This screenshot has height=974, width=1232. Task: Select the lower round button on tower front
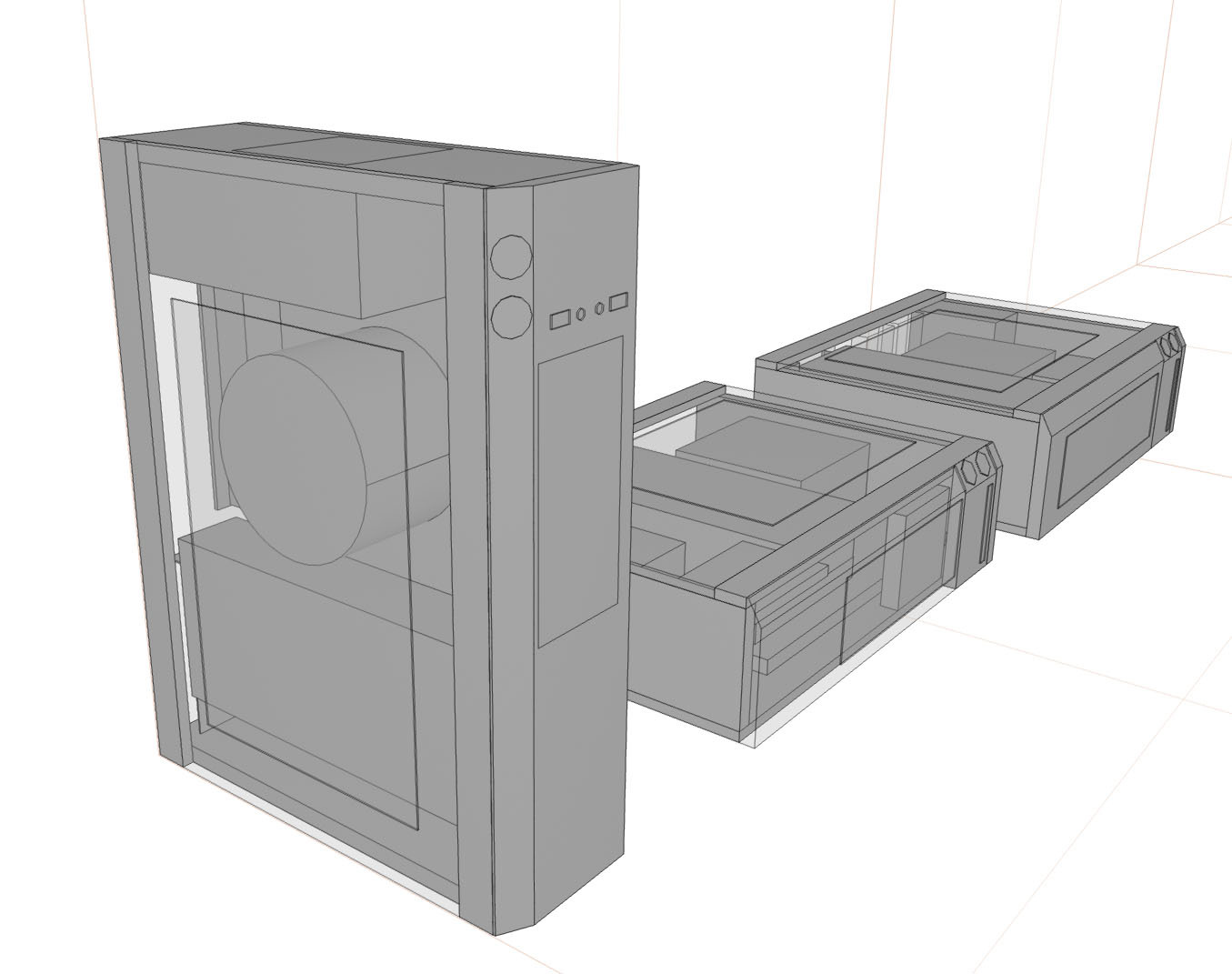(510, 316)
